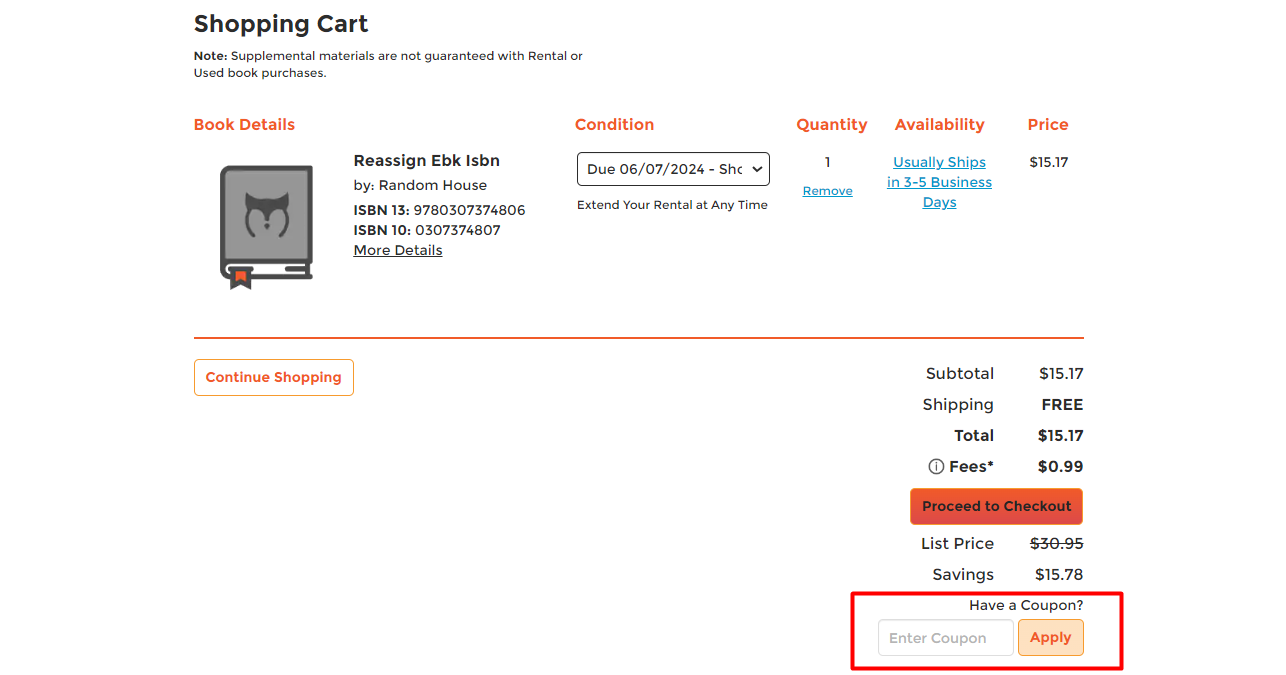1286x675 pixels.
Task: Click the Fees info circle icon
Action: 936,467
